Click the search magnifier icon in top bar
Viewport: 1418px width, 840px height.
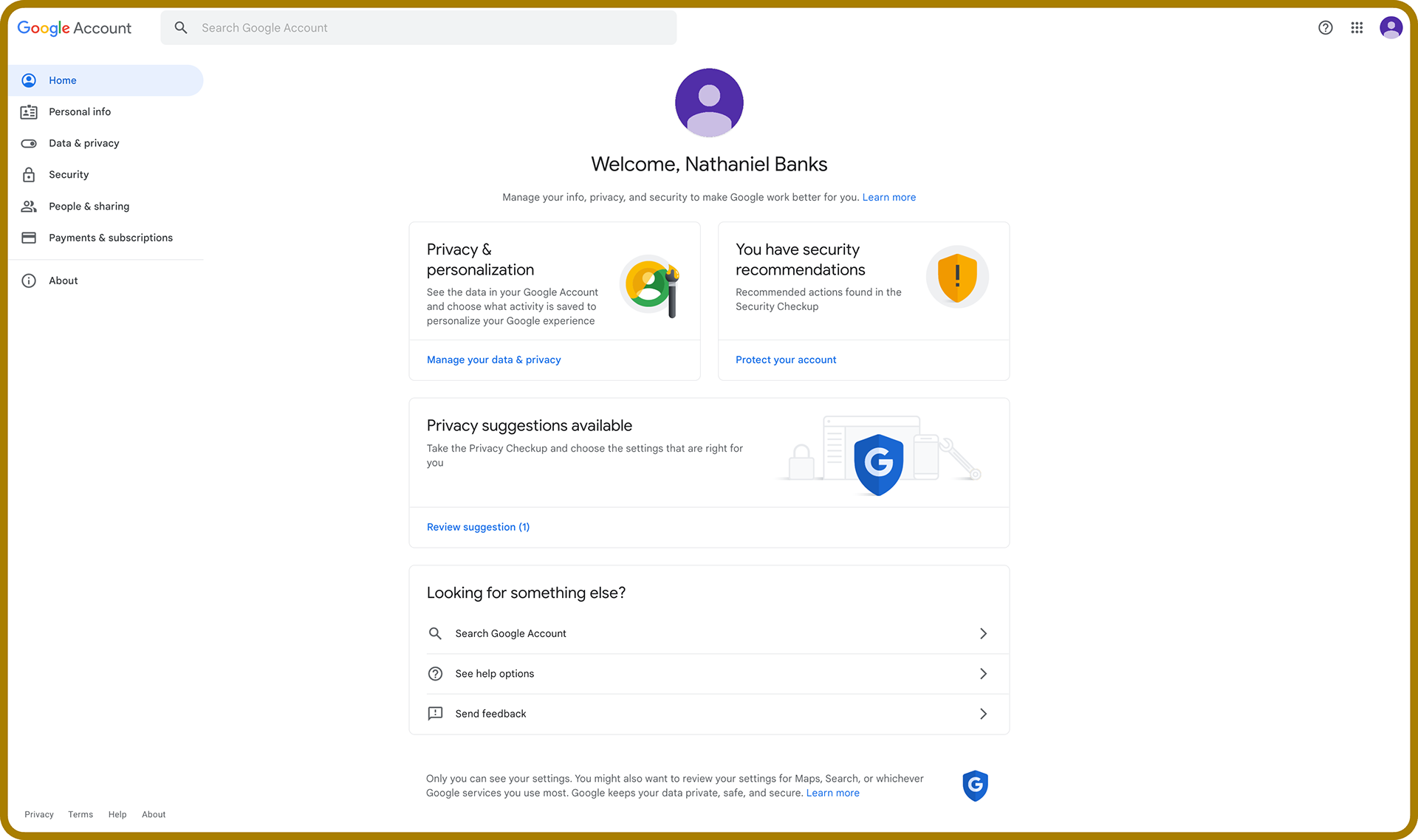[x=181, y=28]
